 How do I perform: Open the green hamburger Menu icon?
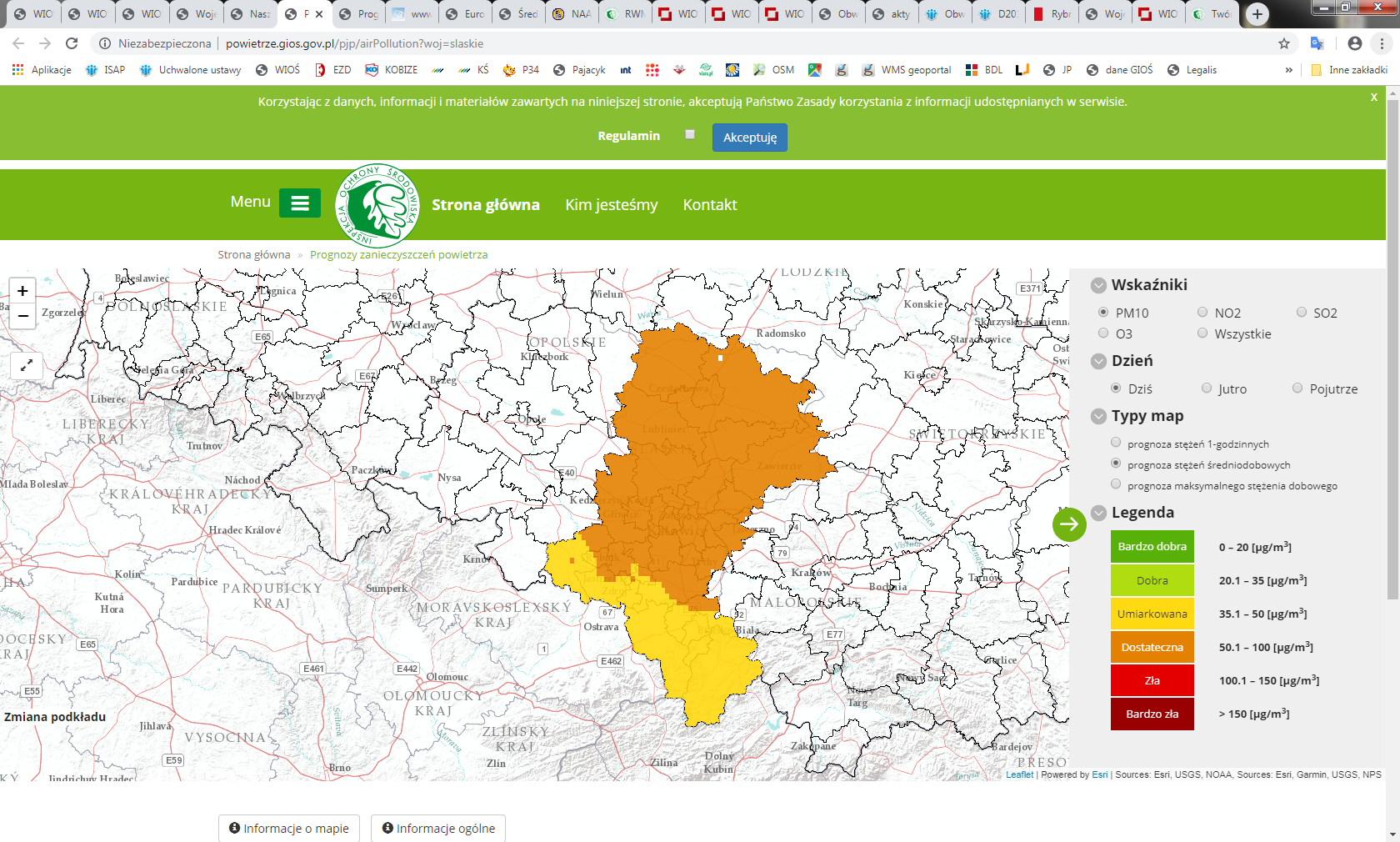[300, 203]
